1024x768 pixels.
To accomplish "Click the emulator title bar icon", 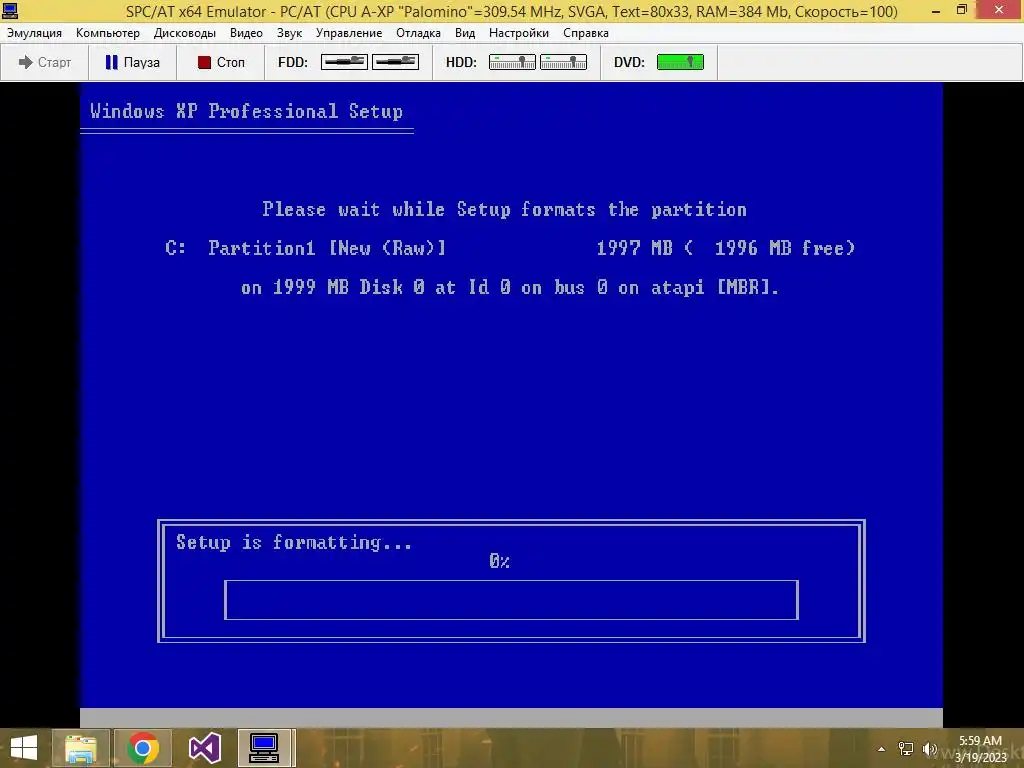I will click(10, 10).
